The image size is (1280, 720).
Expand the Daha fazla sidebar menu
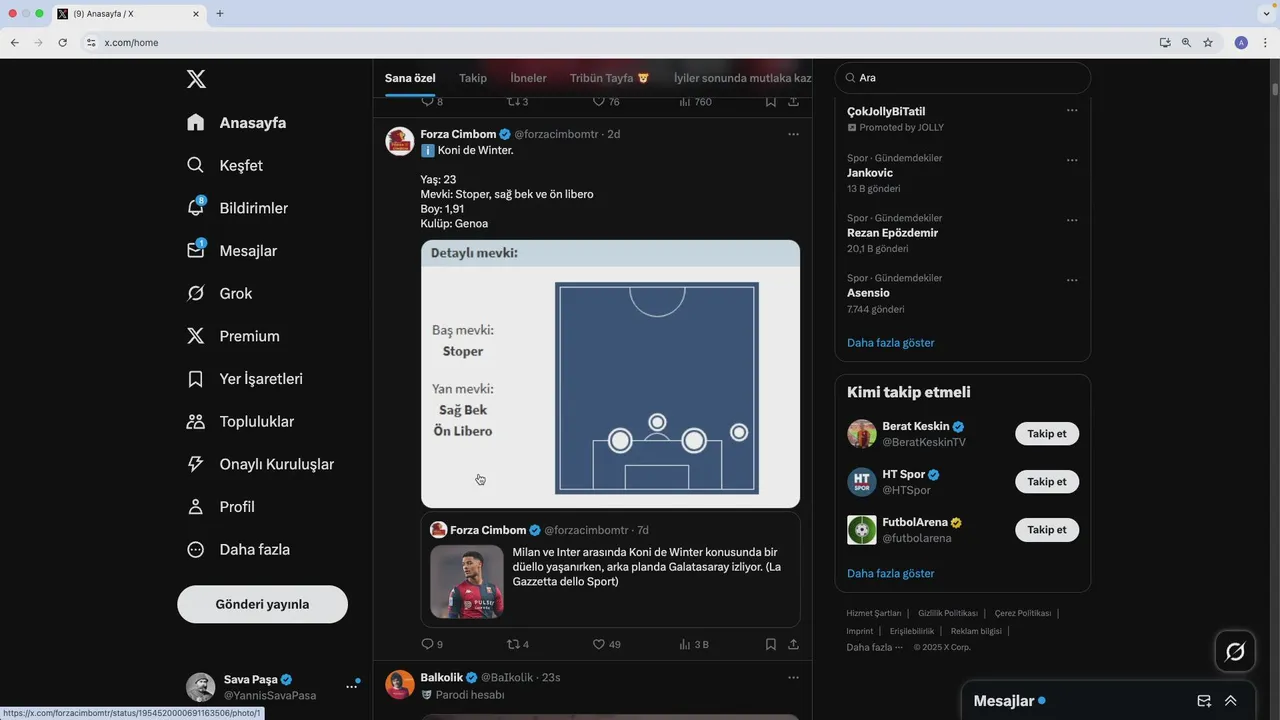[x=238, y=549]
